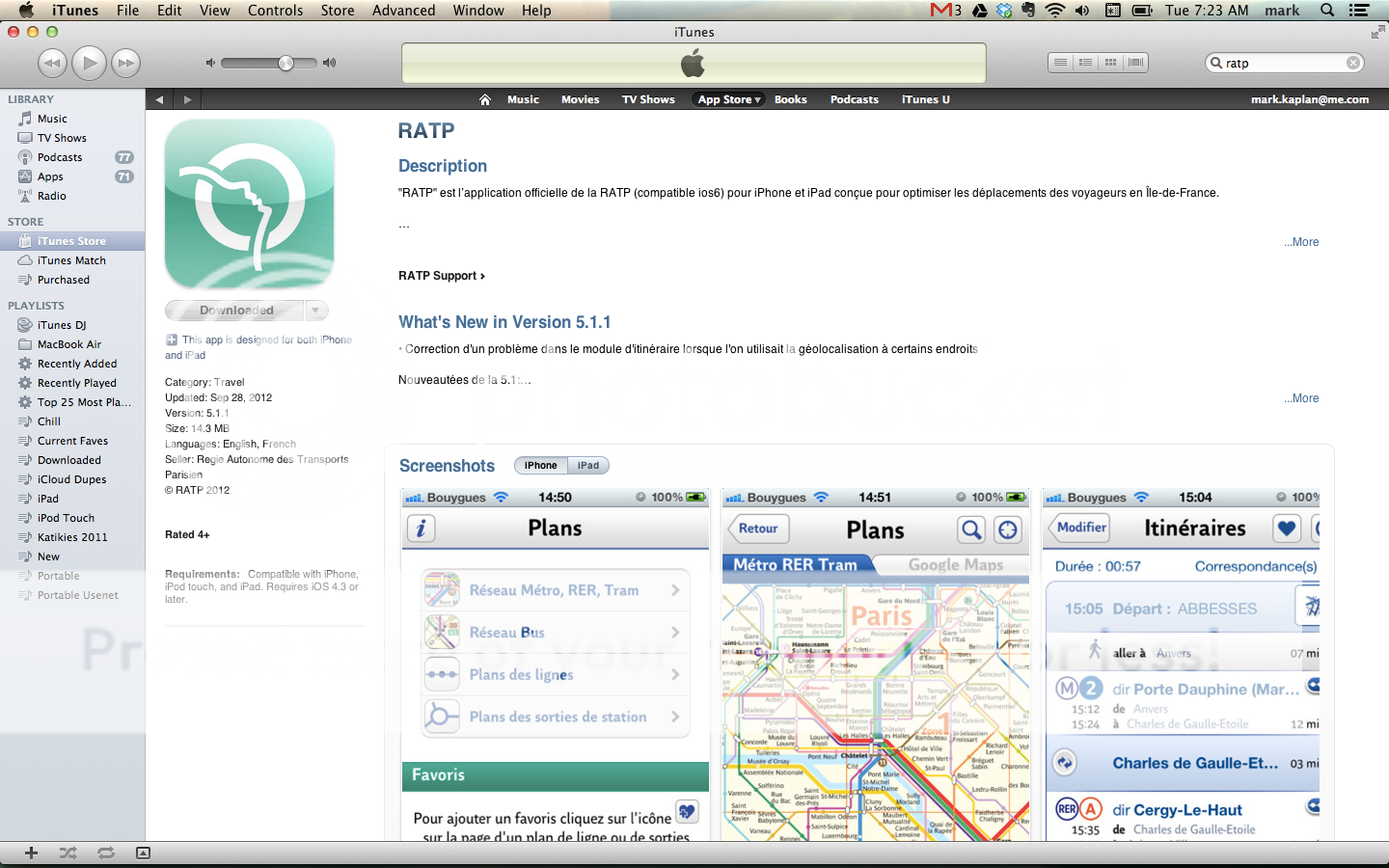The image size is (1389, 868).
Task: Switch to album list view icon
Action: [1085, 63]
